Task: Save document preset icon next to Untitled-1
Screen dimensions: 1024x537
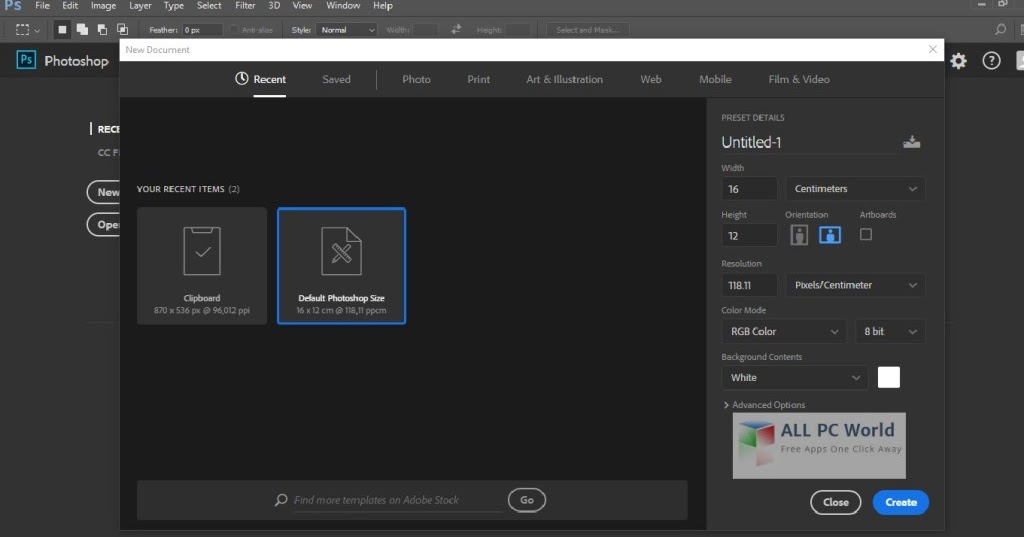Action: point(912,142)
